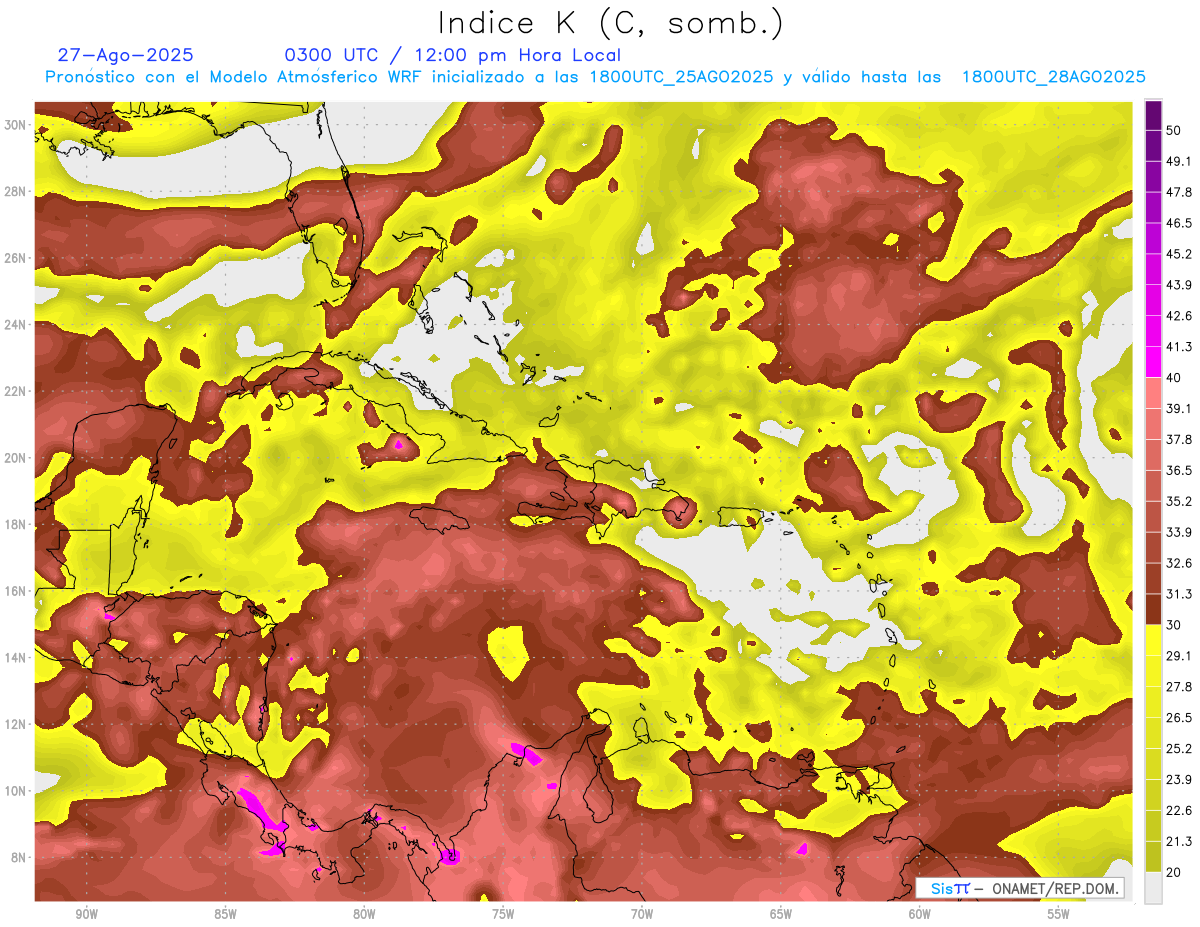Click the colorbar value 46.5

[1179, 223]
